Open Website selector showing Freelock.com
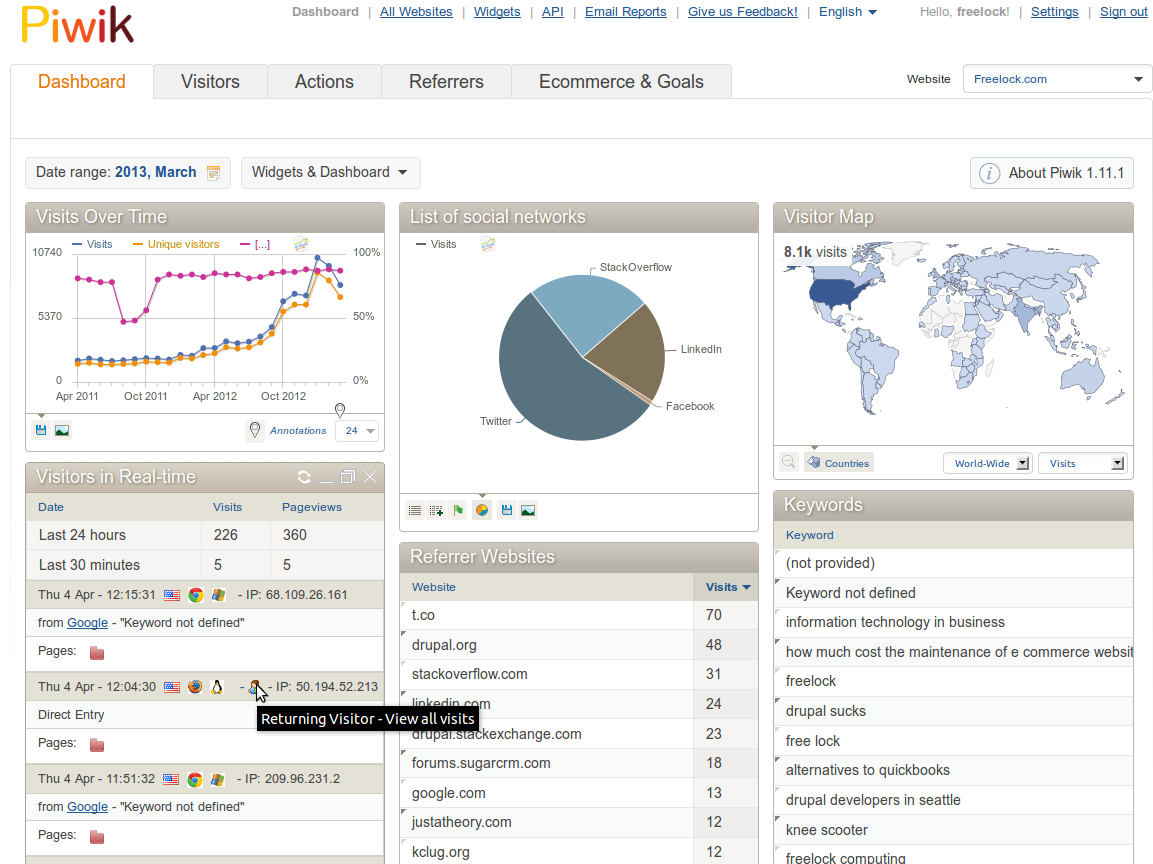Image resolution: width=1153 pixels, height=864 pixels. coord(1057,79)
